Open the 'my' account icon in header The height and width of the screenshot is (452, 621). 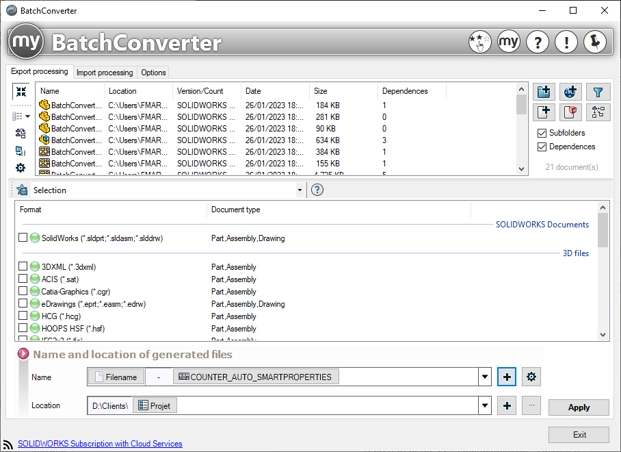[x=509, y=42]
